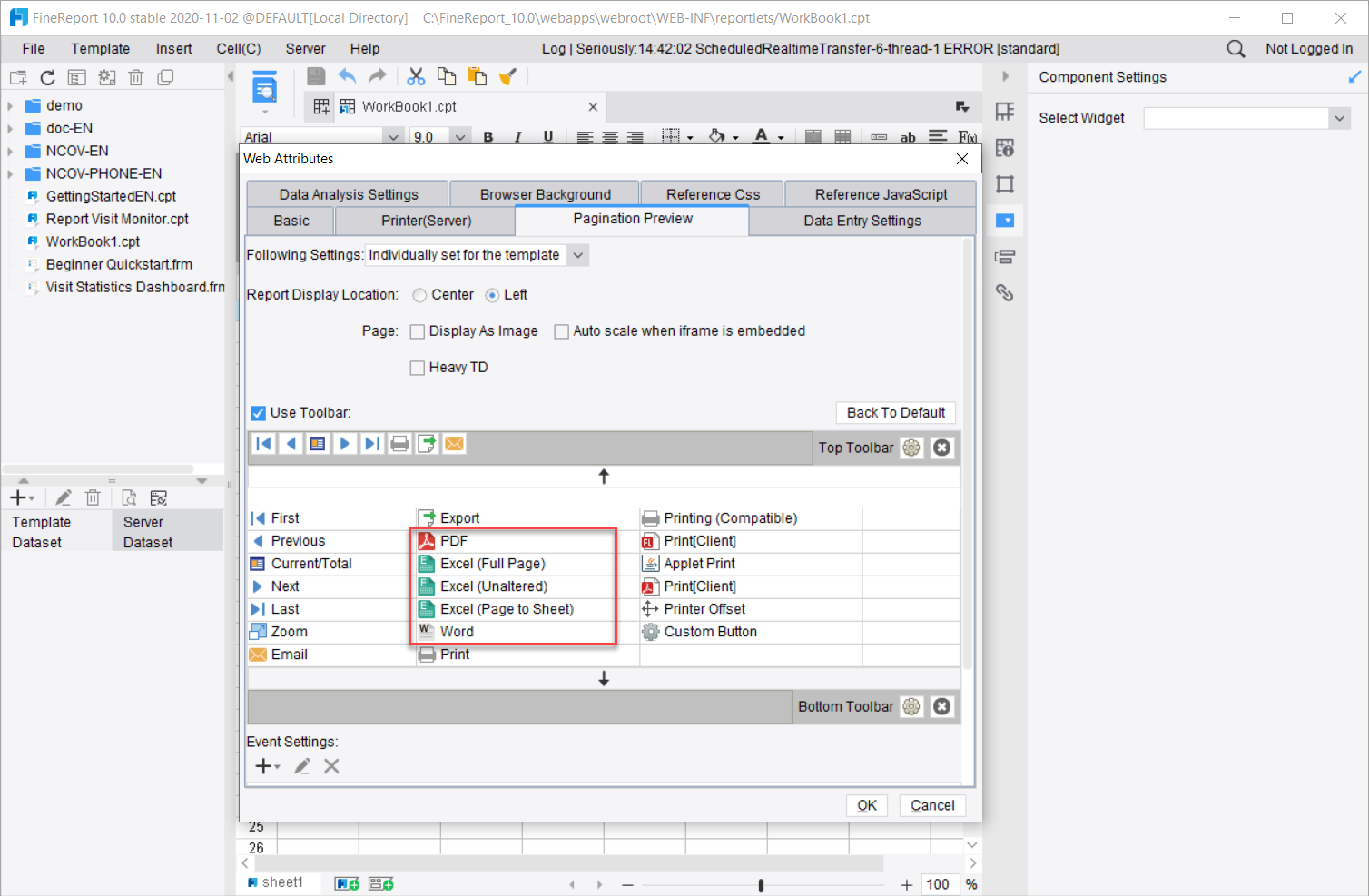The image size is (1369, 896).
Task: Click the Export icon in Top Toolbar
Action: pos(427,444)
